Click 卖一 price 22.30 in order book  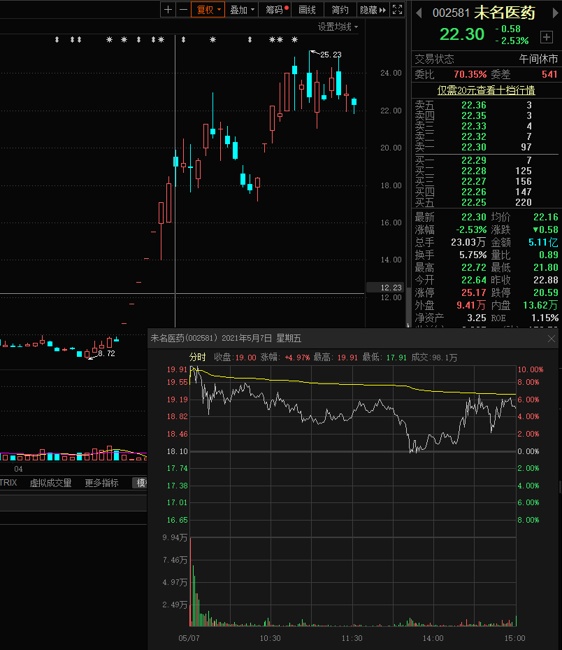474,147
